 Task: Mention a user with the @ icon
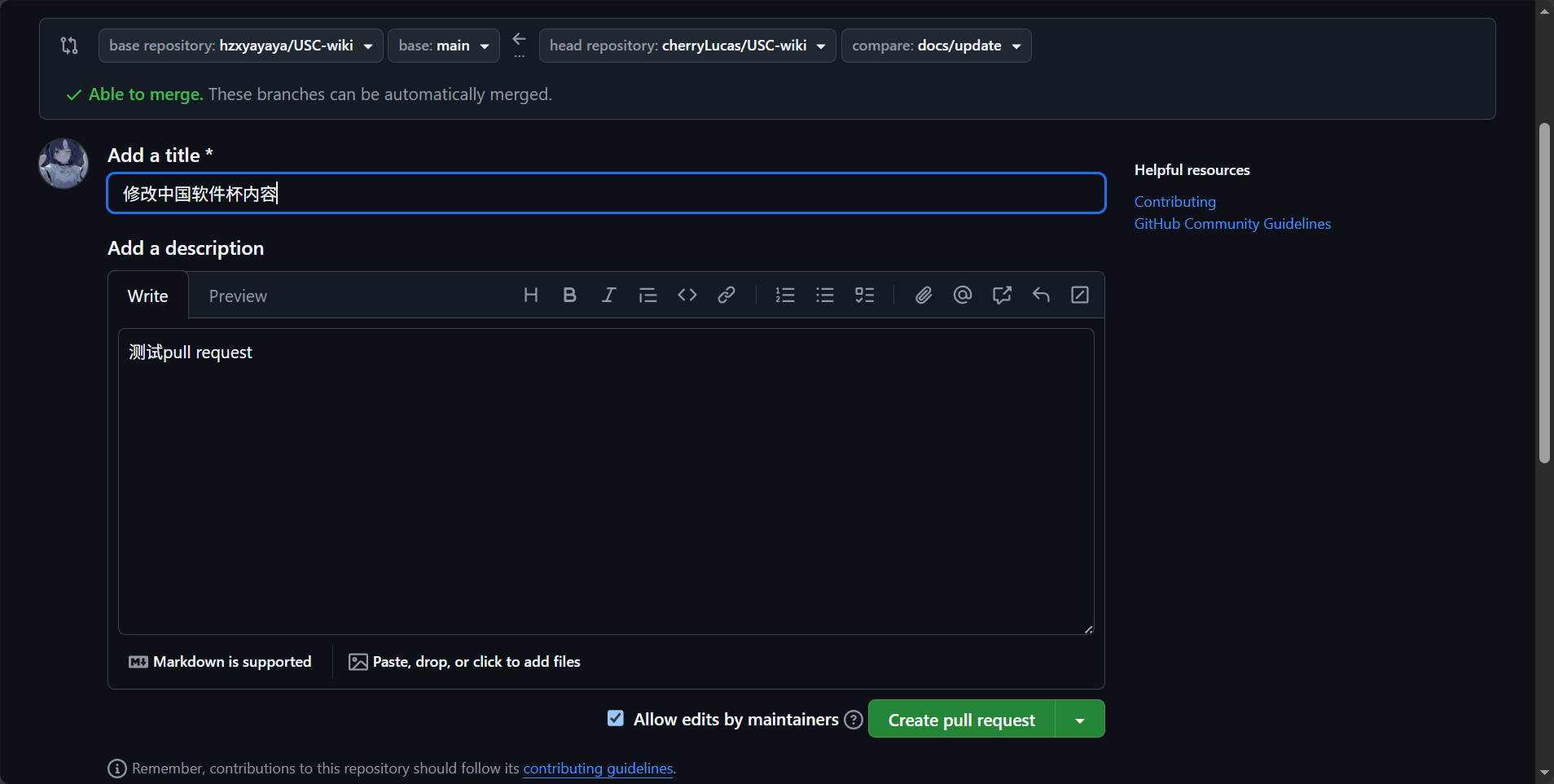963,295
